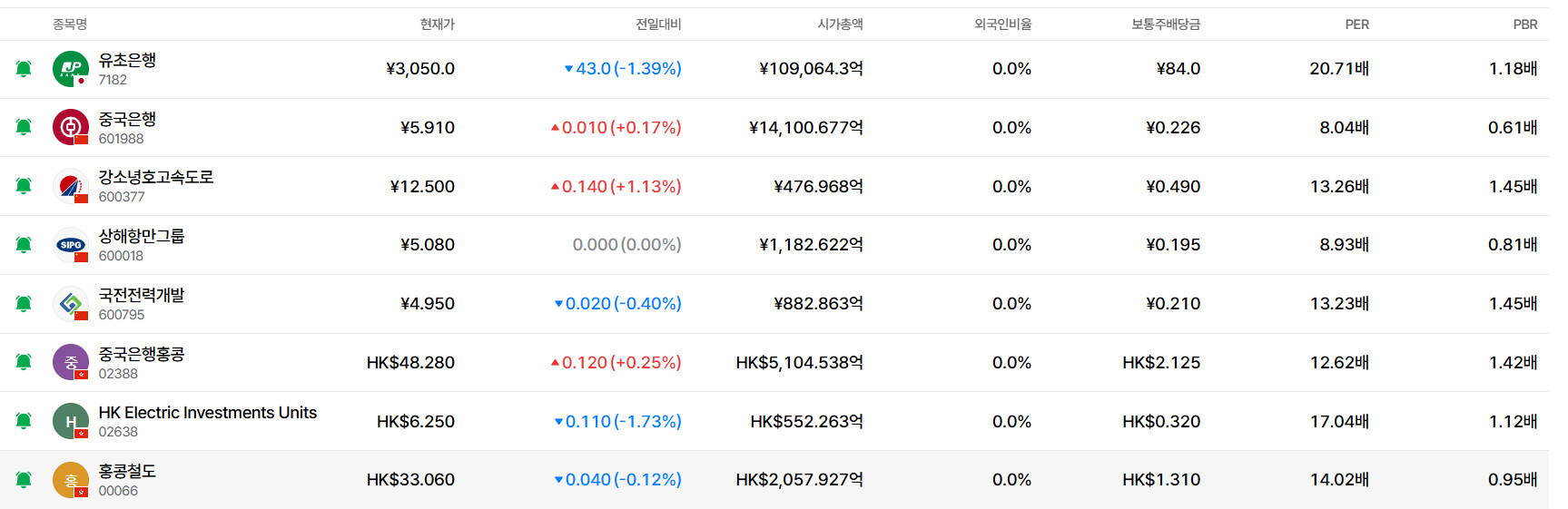Toggle the alert bell for 국전전력개발
Image resolution: width=1568 pixels, height=509 pixels.
(24, 303)
